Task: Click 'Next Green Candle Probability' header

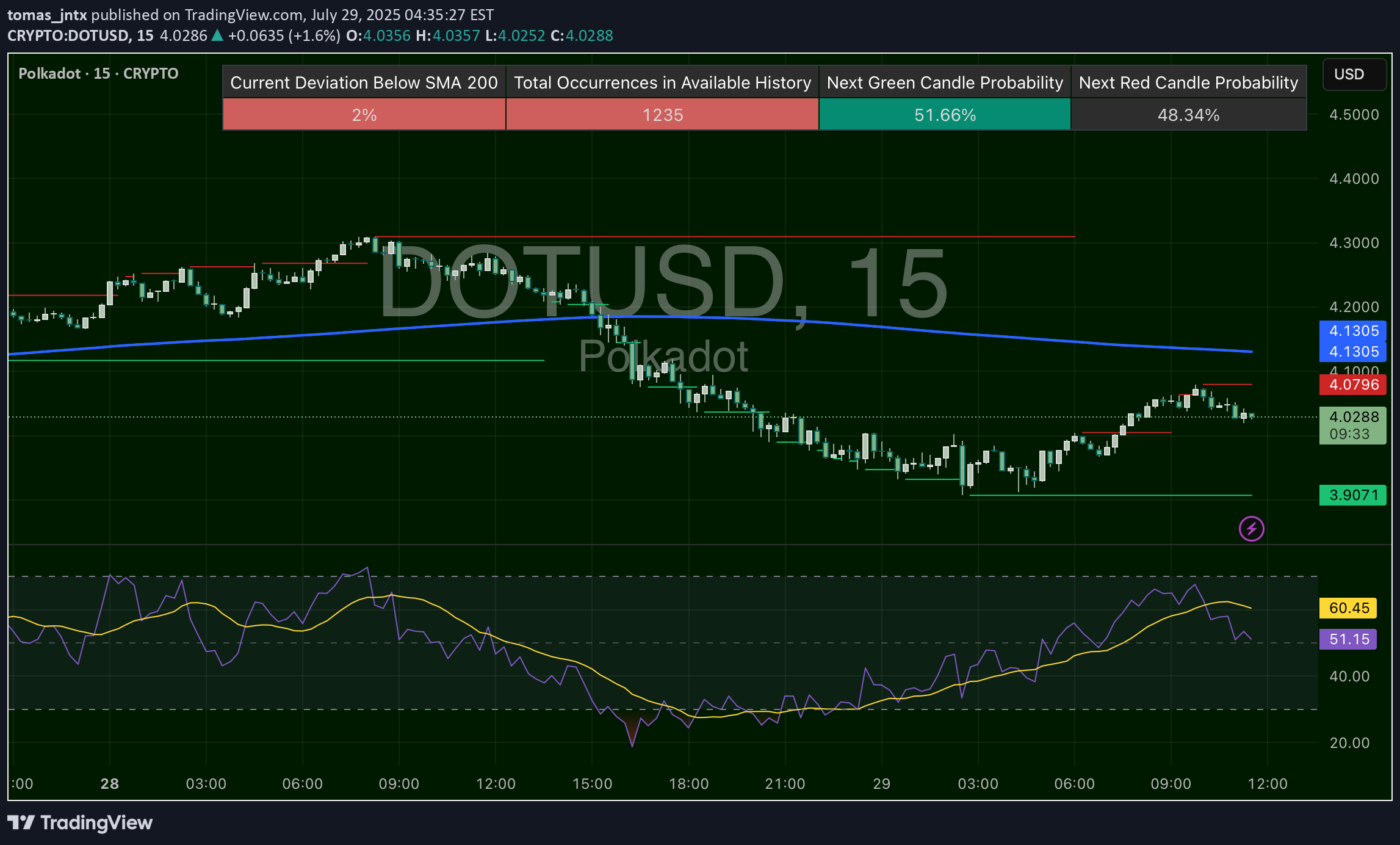Action: [x=945, y=82]
